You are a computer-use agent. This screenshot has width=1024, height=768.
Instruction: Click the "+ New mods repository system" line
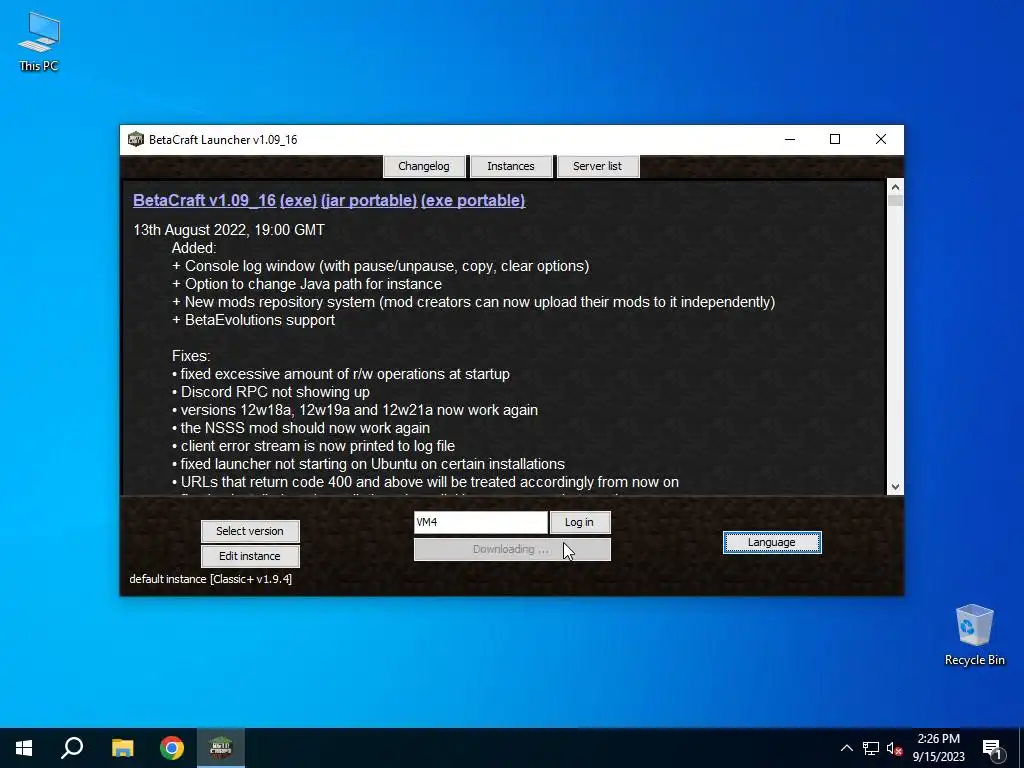[473, 302]
